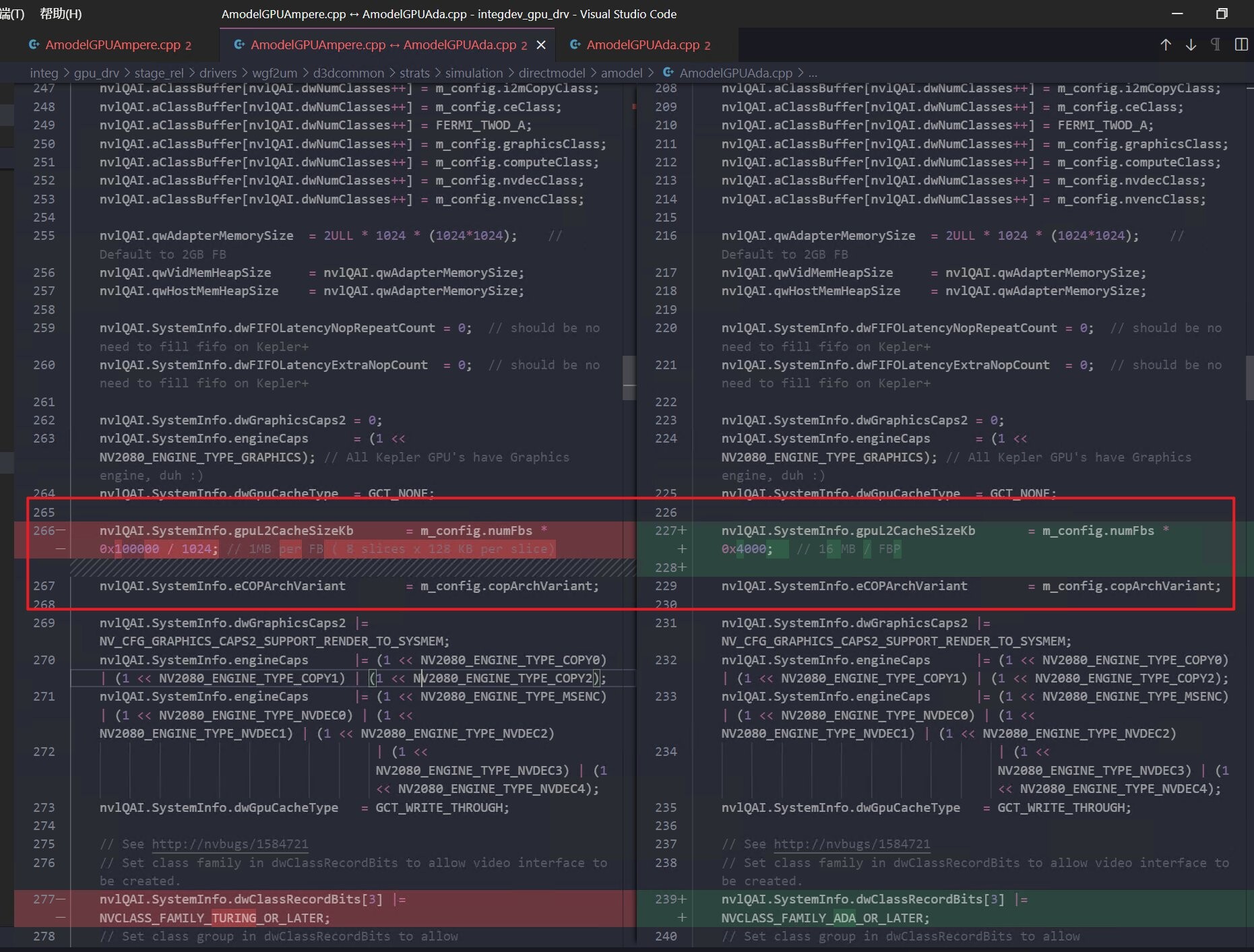Click deleted line 266 number in gutter
Screen dimensions: 1254x952
[44, 530]
